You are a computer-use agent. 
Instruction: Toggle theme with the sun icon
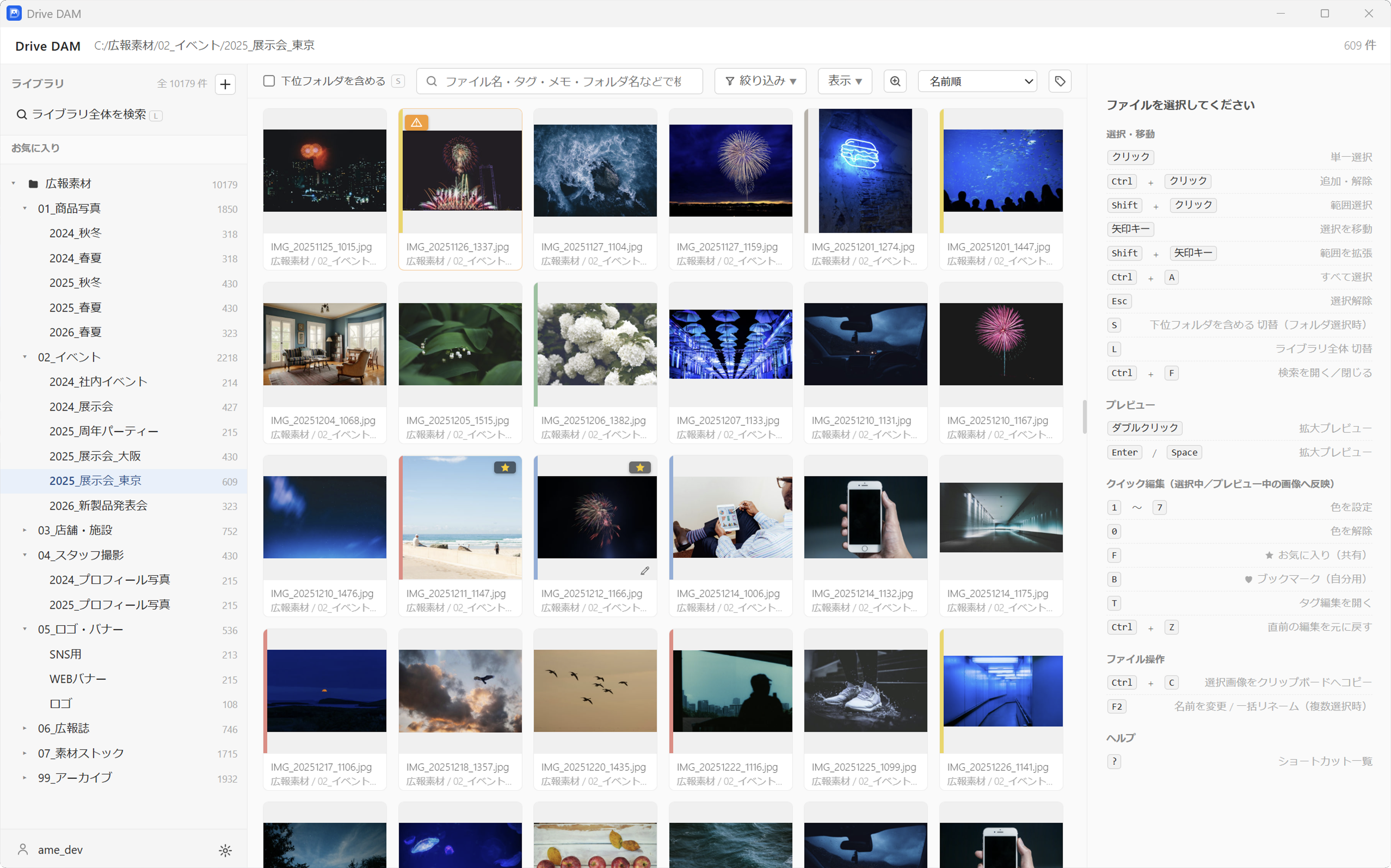click(225, 850)
